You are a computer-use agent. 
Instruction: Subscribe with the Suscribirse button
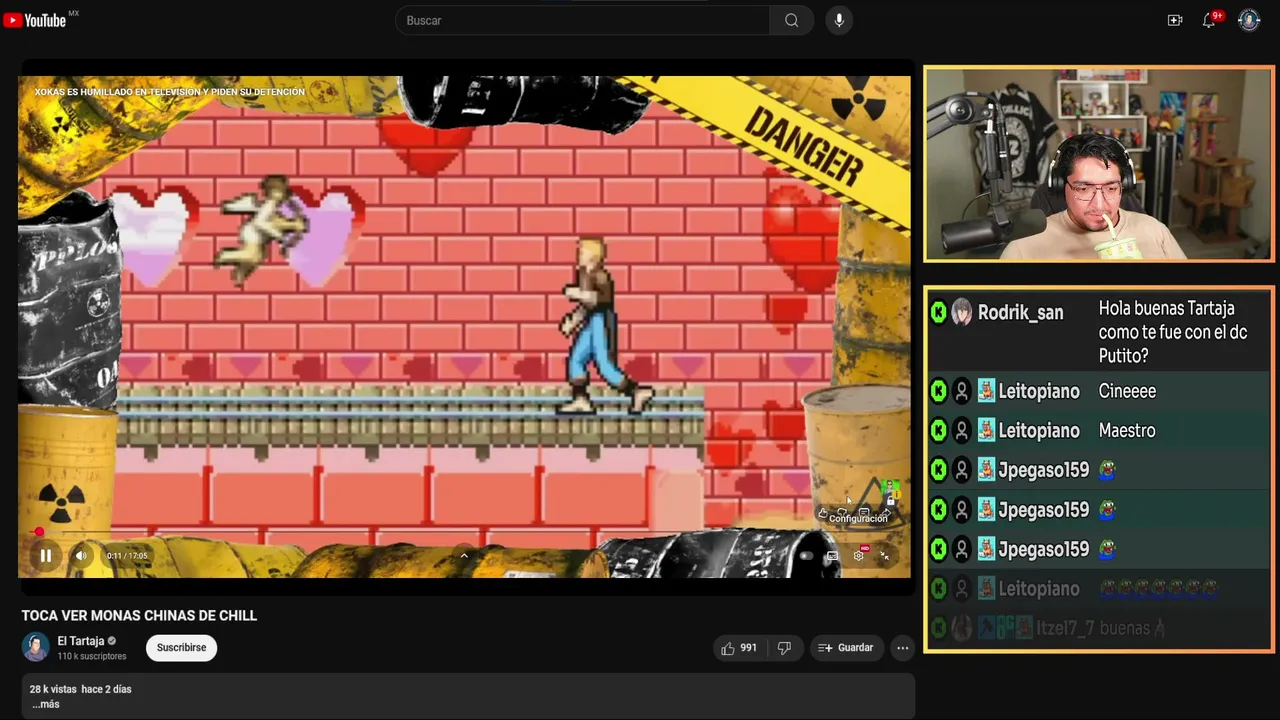tap(181, 648)
